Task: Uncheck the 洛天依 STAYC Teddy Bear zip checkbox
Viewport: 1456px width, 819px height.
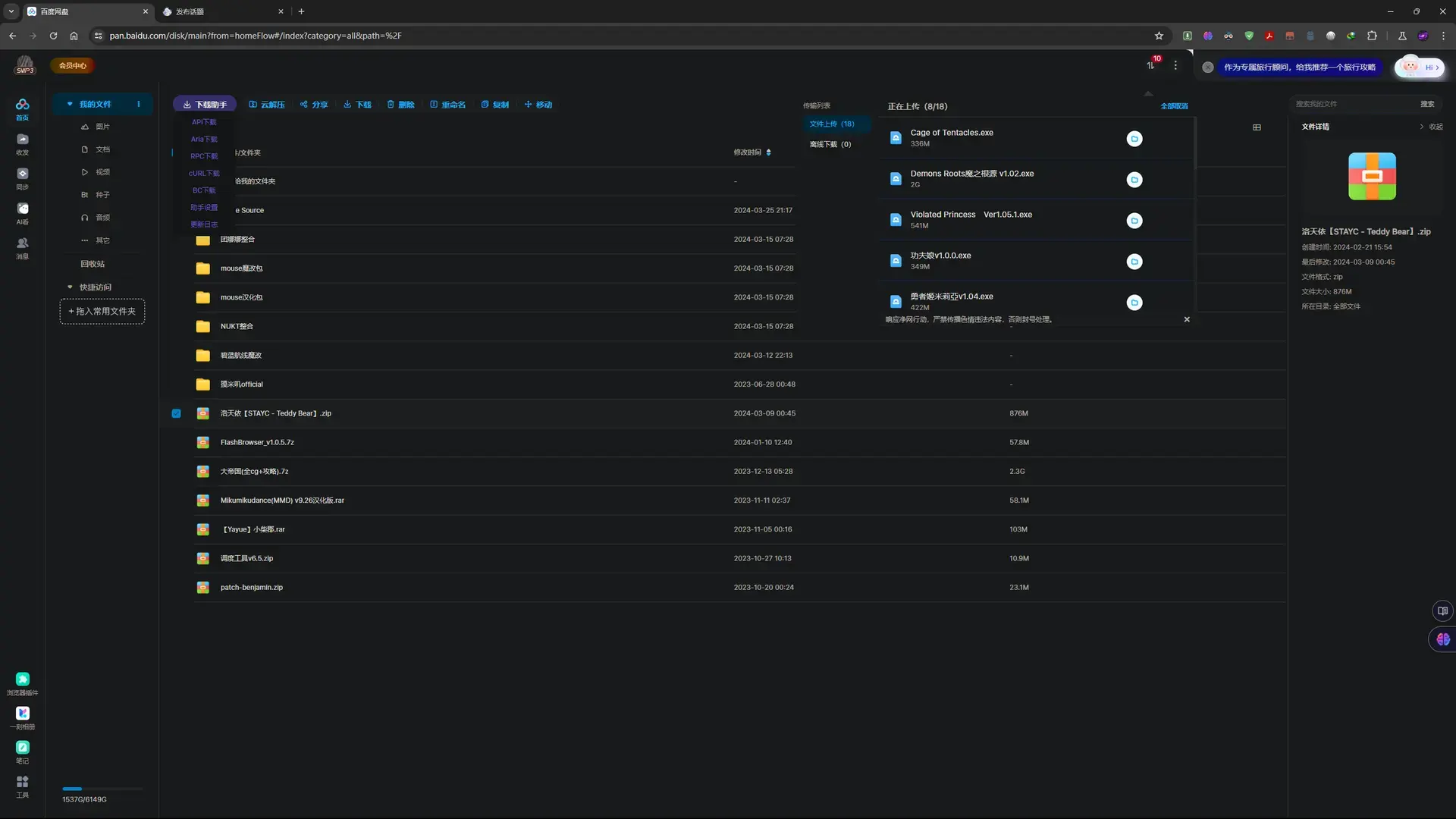Action: pos(176,413)
